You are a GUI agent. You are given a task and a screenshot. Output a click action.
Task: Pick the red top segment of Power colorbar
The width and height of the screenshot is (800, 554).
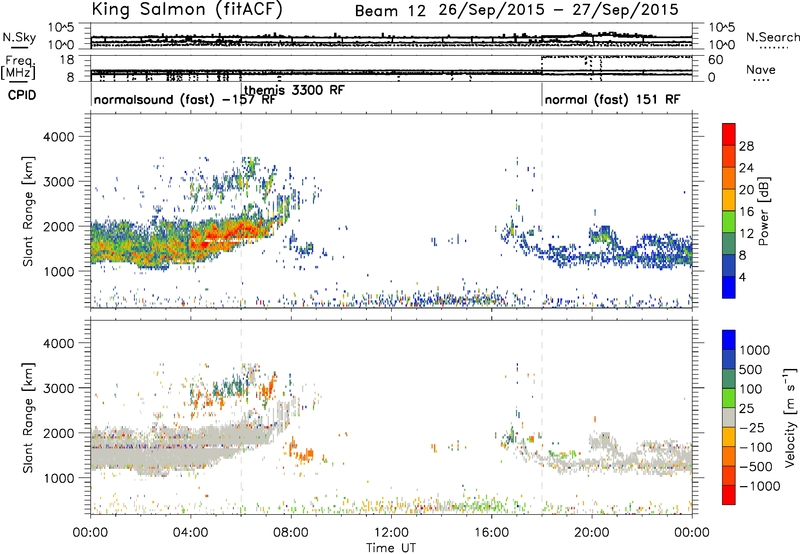729,134
